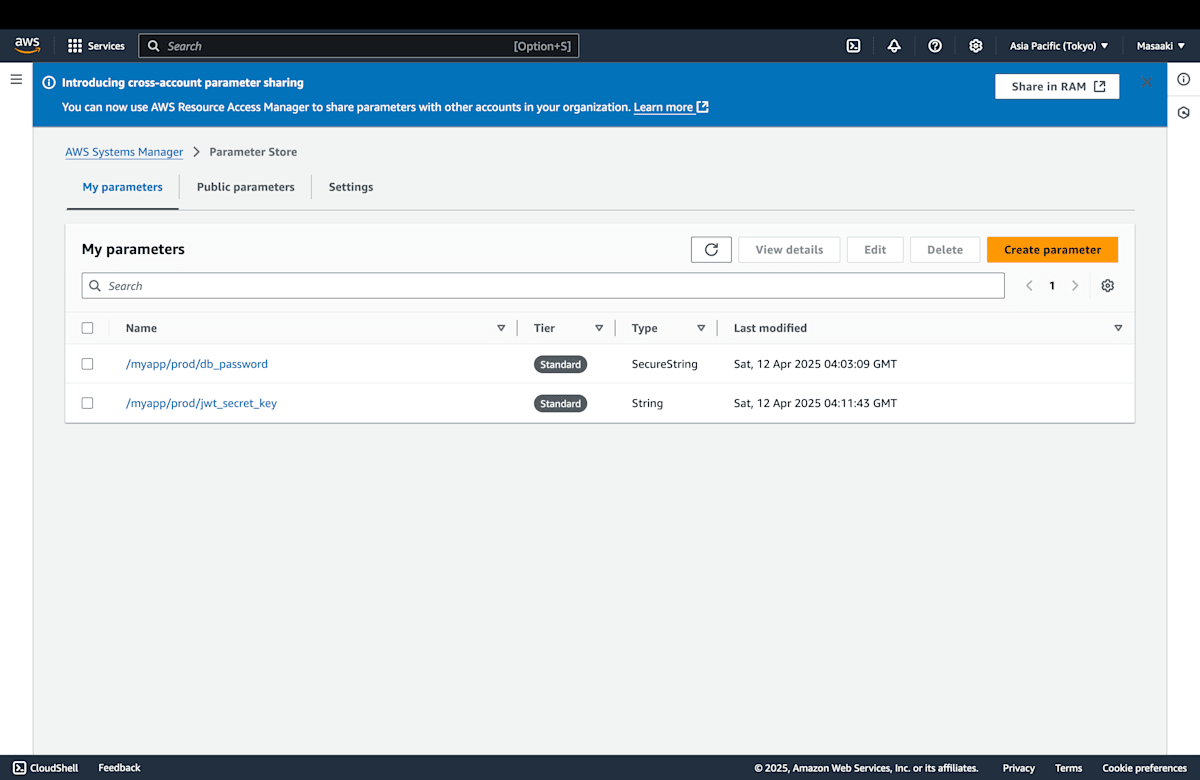Image resolution: width=1200 pixels, height=780 pixels.
Task: Go to previous page of parameters
Action: (x=1029, y=286)
